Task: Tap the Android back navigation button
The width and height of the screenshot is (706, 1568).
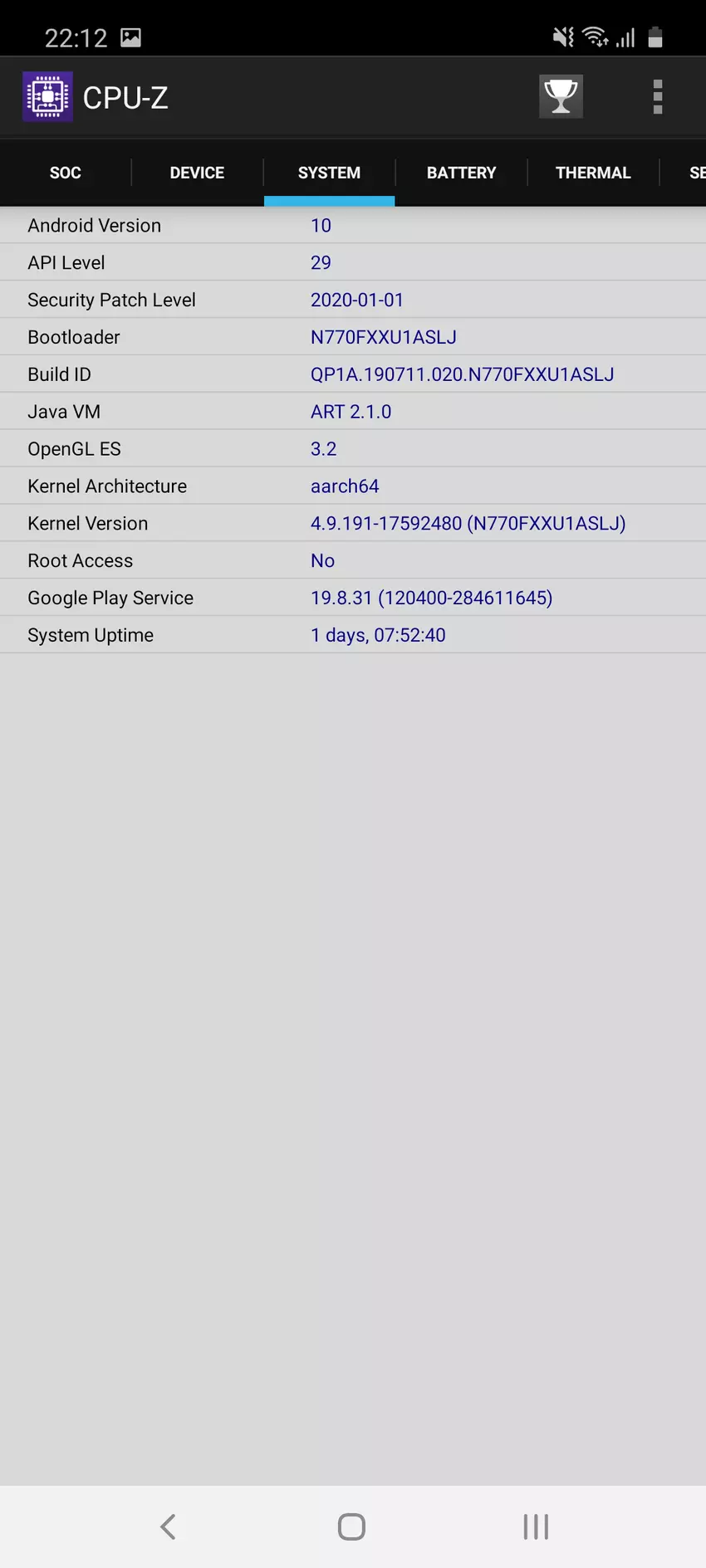Action: 168,1526
